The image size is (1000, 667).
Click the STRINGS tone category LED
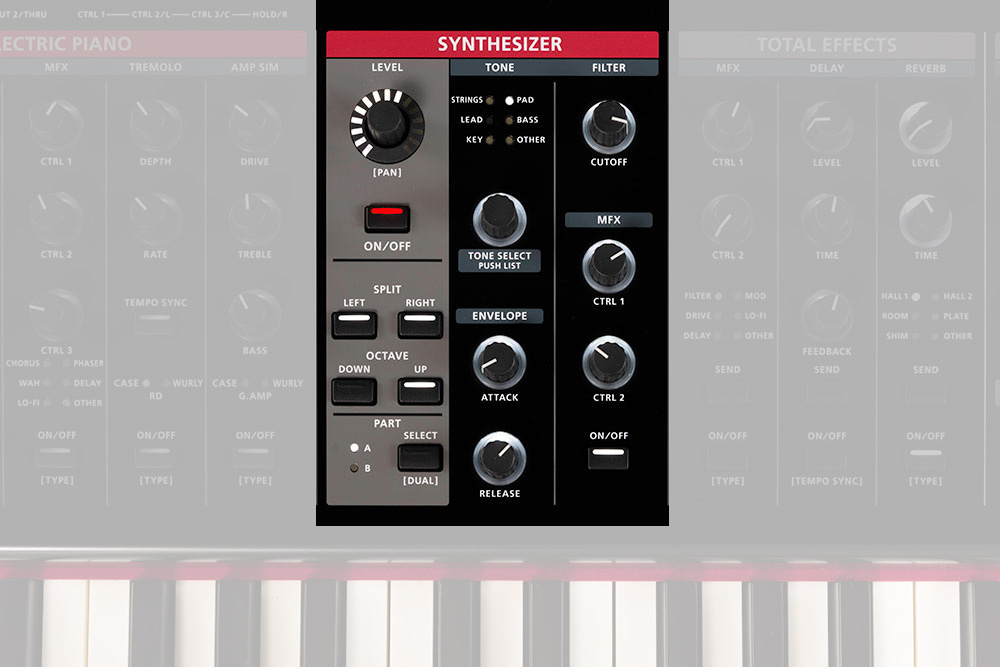click(489, 99)
